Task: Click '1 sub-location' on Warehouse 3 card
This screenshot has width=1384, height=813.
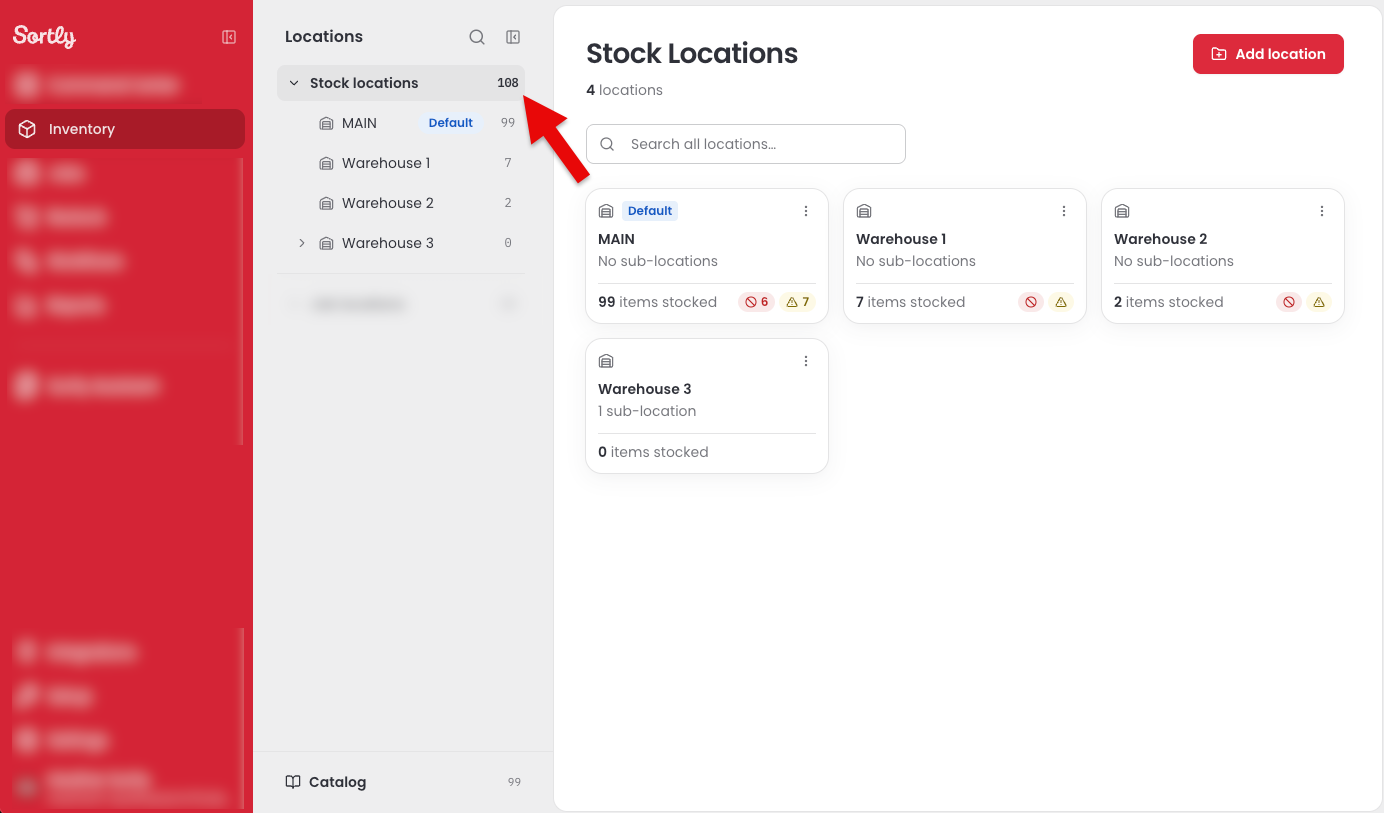Action: tap(647, 411)
